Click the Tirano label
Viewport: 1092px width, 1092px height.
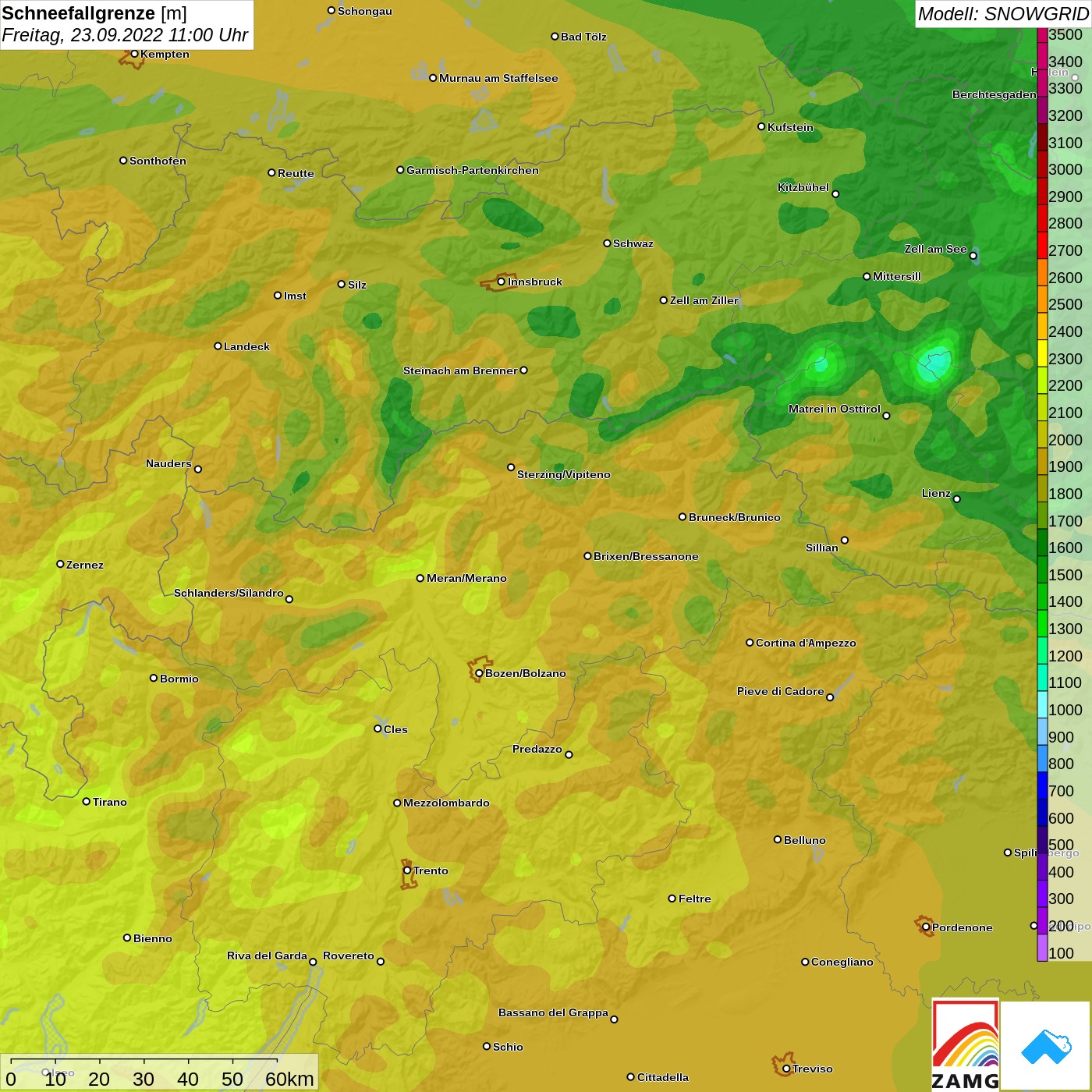point(110,802)
